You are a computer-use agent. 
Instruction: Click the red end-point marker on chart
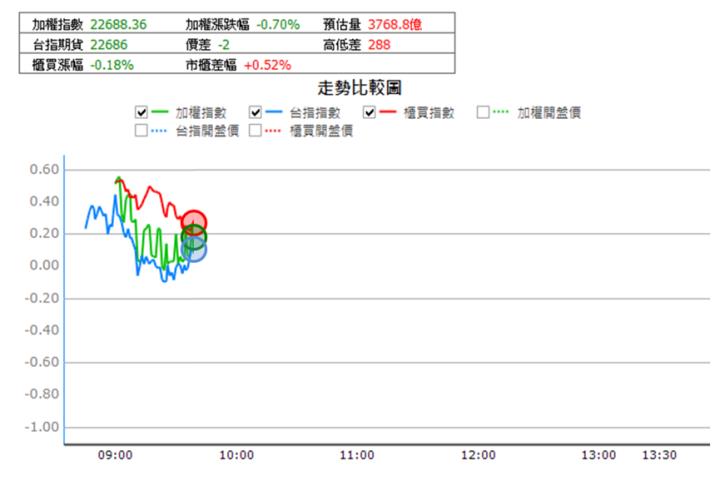point(194,222)
